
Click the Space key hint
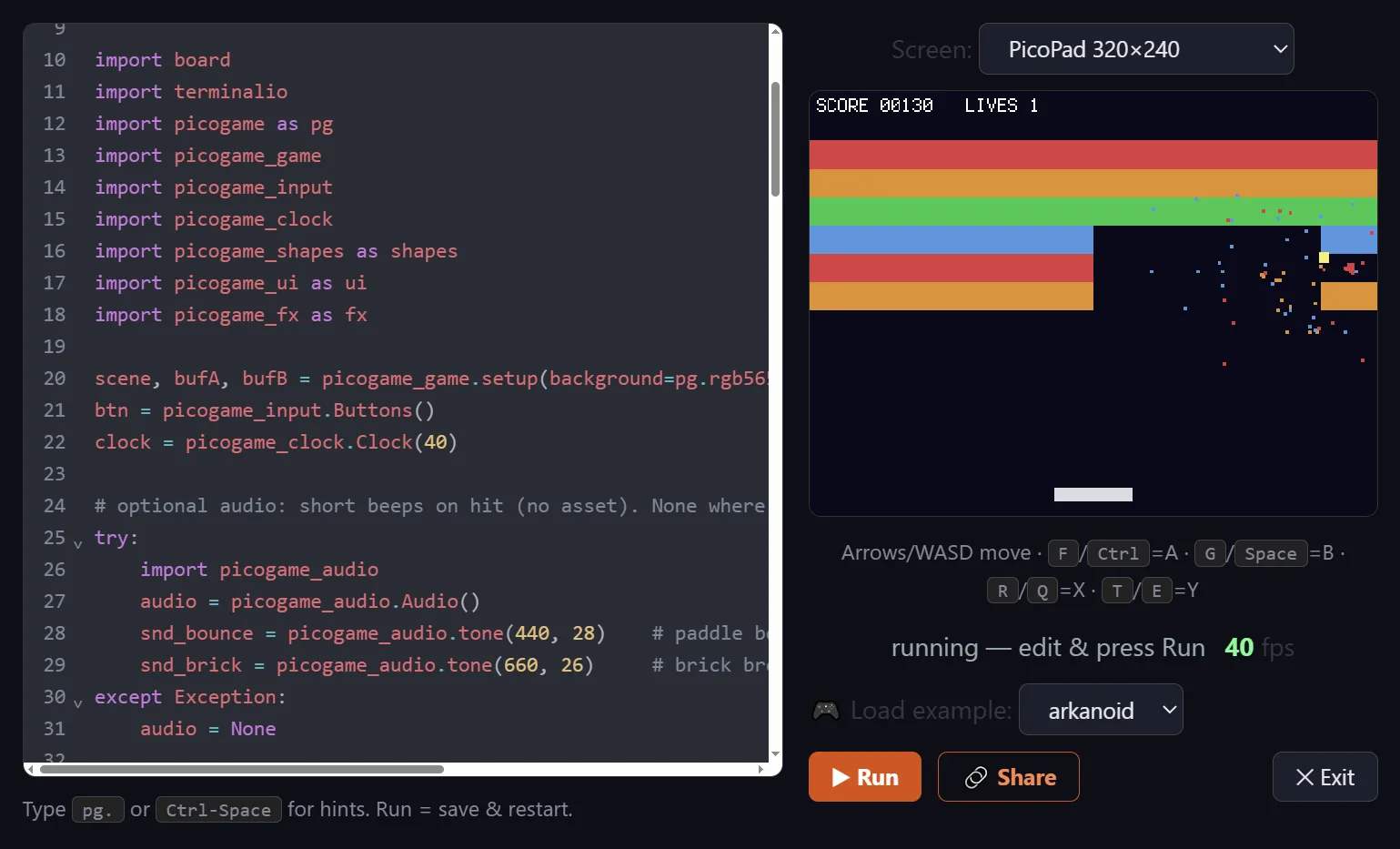[1270, 553]
